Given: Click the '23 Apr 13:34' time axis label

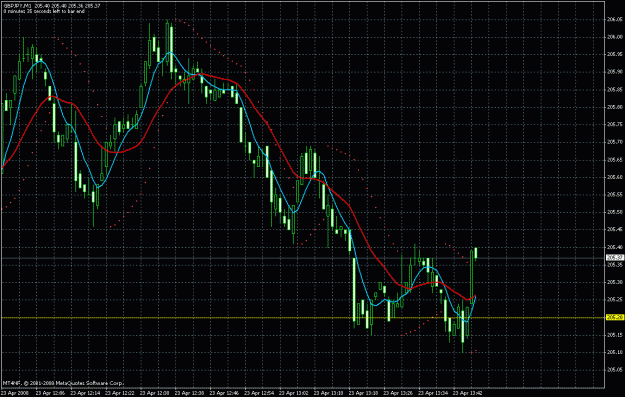Looking at the screenshot, I should (432, 393).
